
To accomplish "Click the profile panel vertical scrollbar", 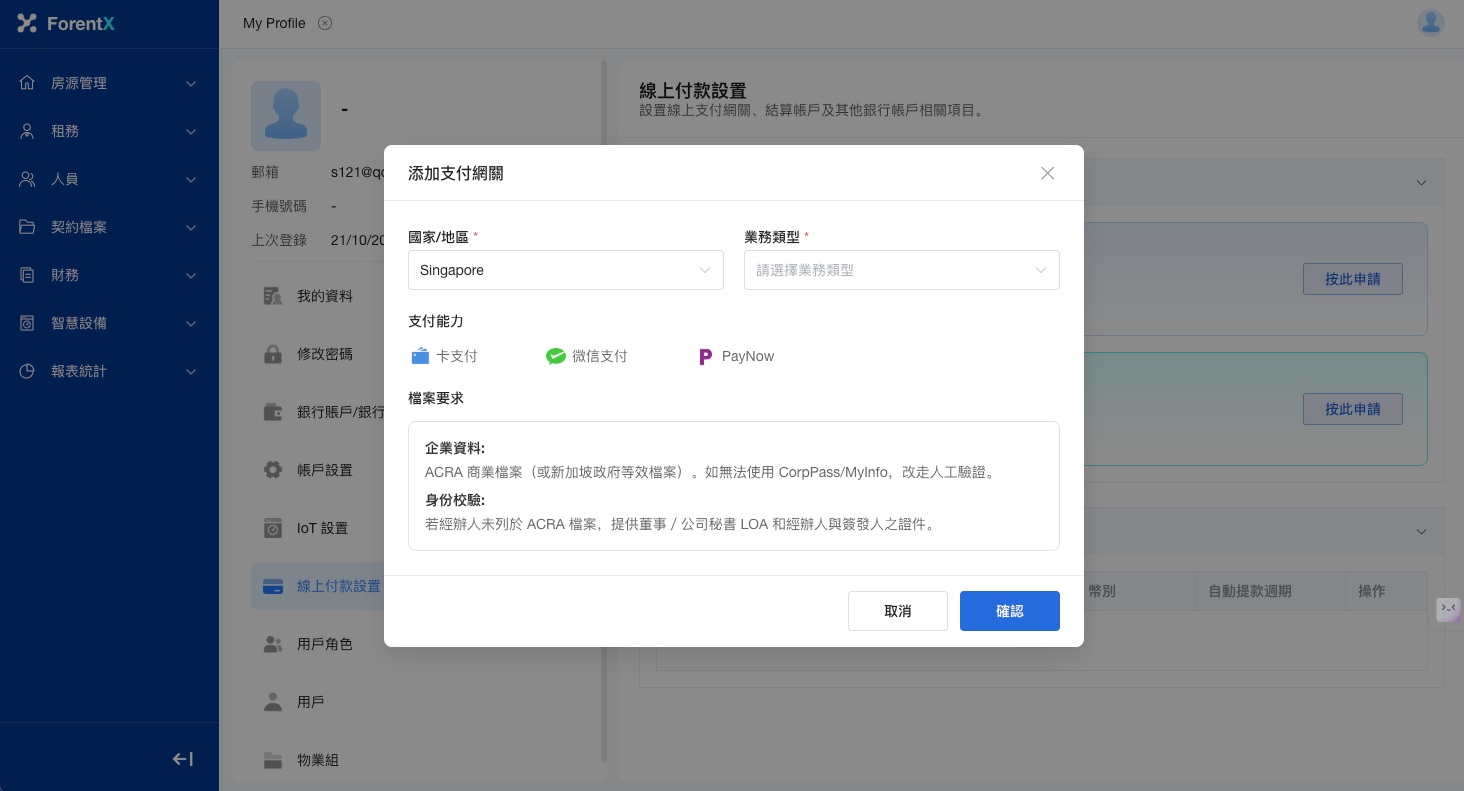I will pos(603,400).
